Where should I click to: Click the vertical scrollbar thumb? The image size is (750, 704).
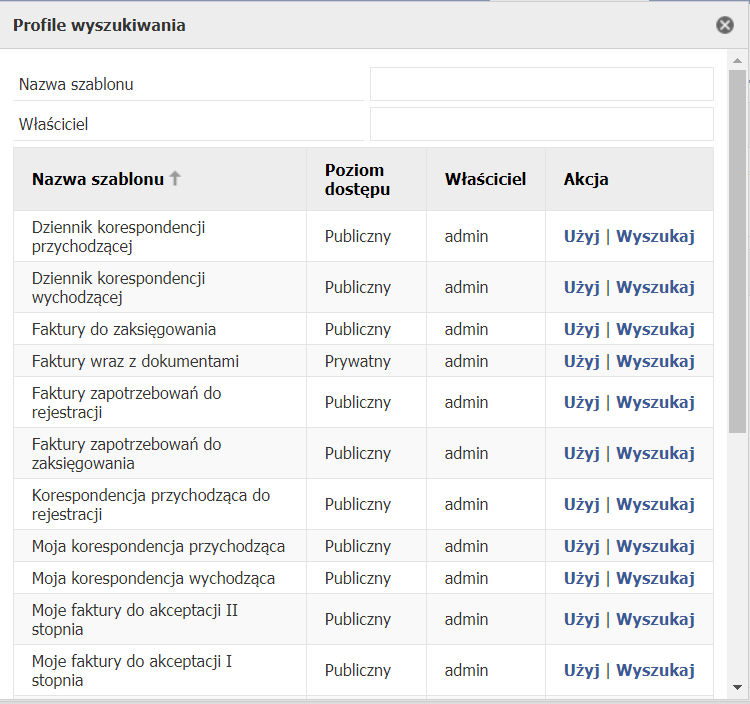[737, 252]
